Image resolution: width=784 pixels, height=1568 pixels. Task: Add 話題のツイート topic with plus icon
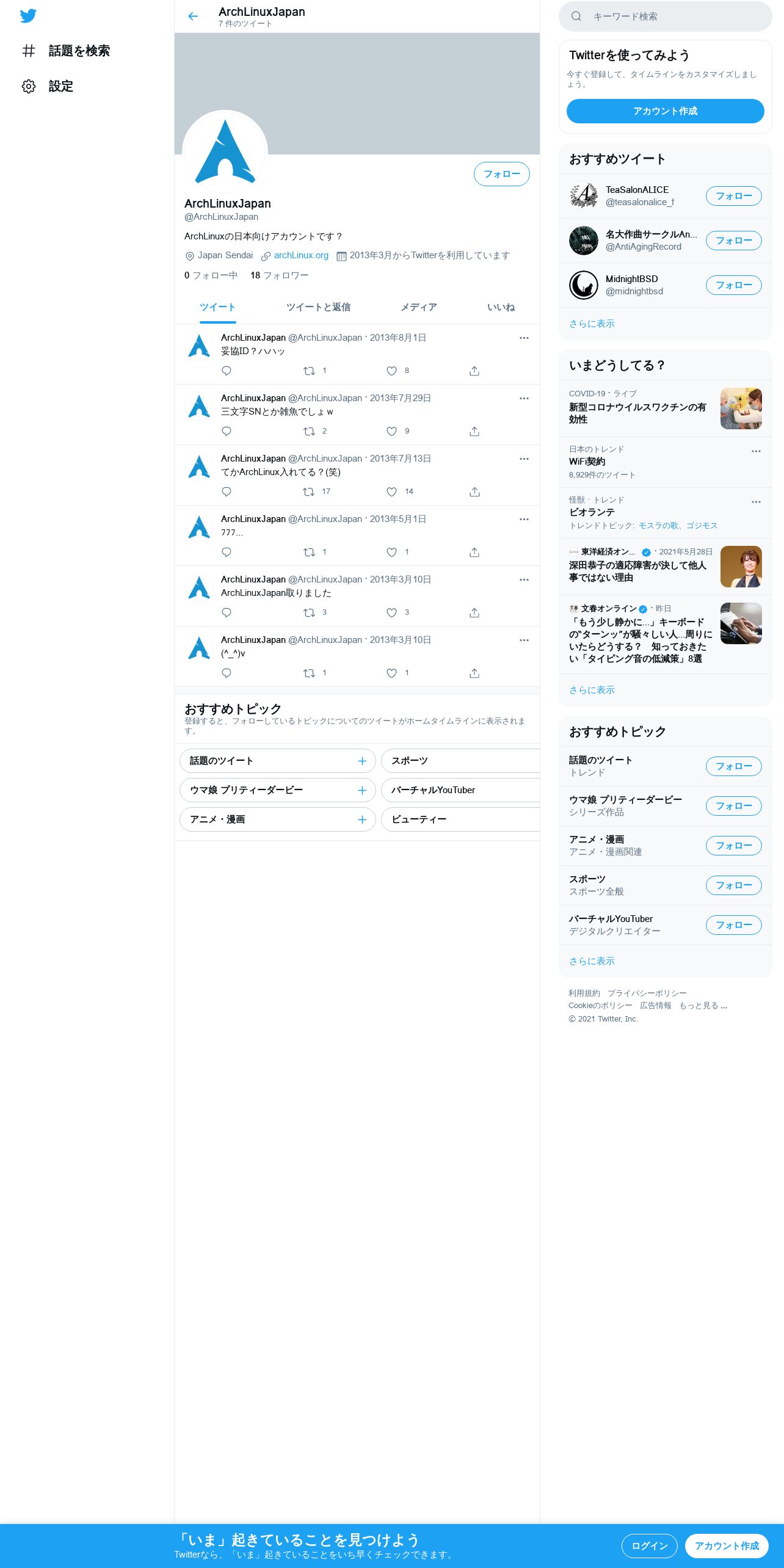click(362, 761)
